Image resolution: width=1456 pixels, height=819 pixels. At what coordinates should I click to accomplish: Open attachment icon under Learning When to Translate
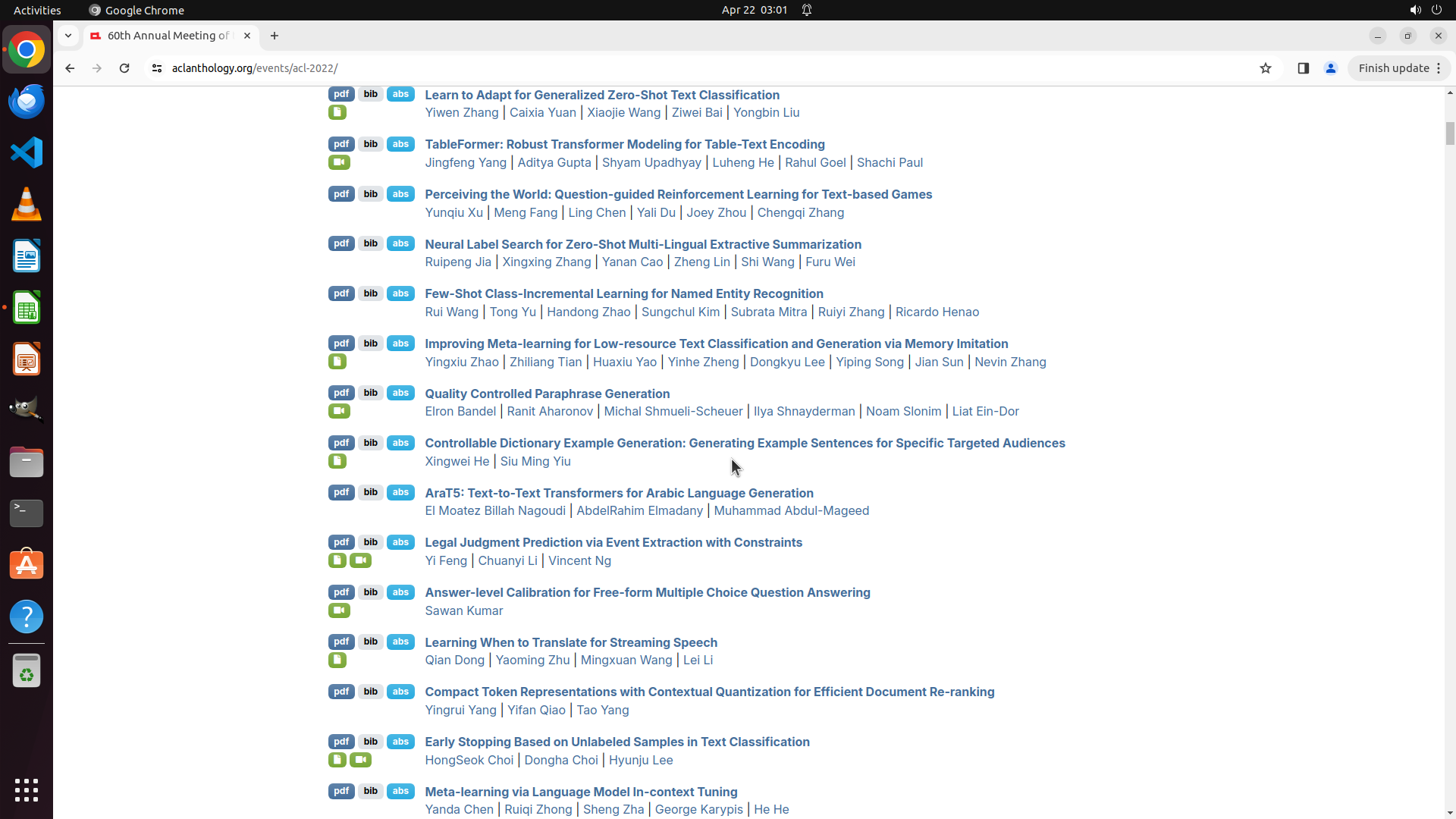337,661
